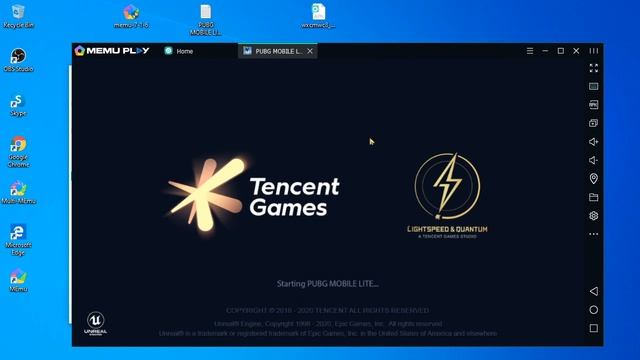Open Multi-MEmu desktop shortcut
Viewport: 640px width, 360px height.
coord(18,192)
